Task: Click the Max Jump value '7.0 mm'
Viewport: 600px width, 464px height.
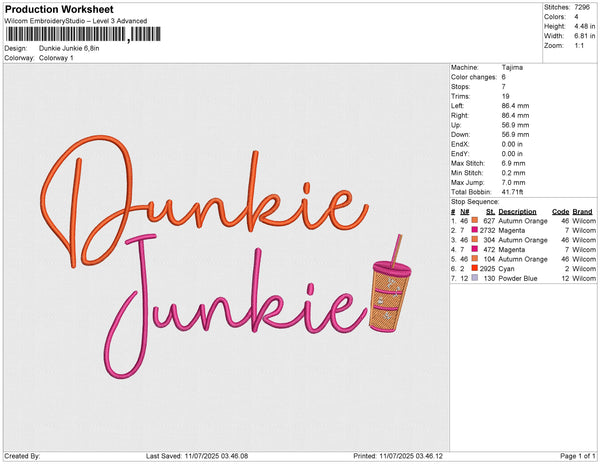Action: [513, 182]
